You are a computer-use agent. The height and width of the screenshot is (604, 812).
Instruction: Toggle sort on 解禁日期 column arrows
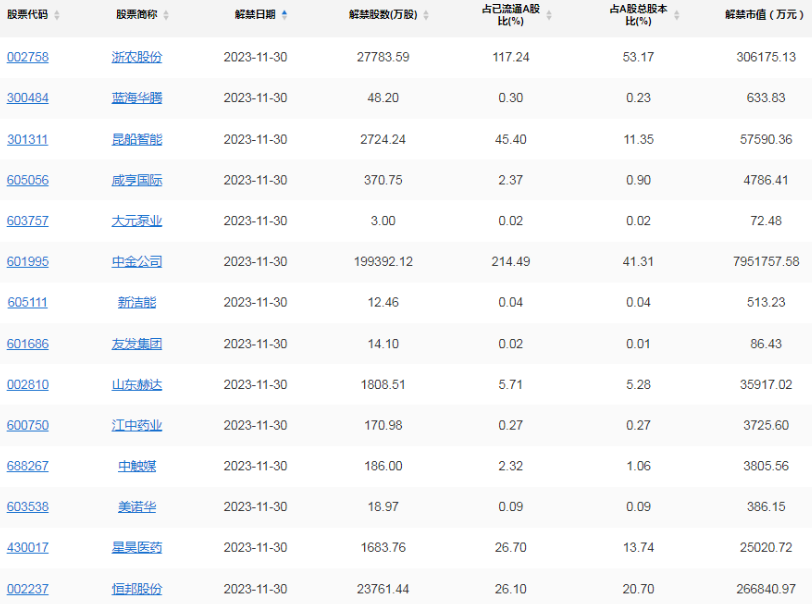[x=284, y=15]
